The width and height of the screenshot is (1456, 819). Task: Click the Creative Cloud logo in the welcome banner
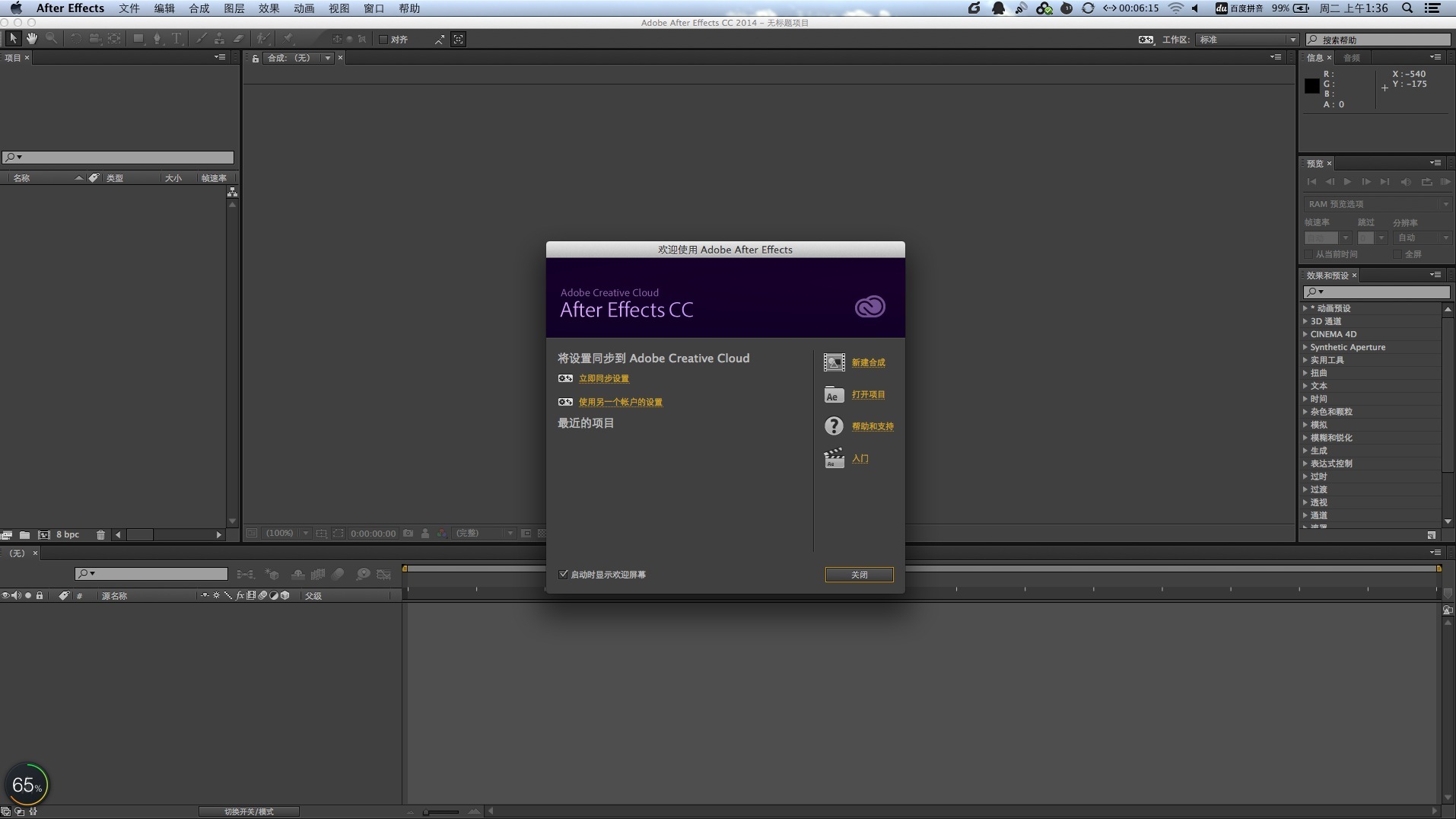click(x=869, y=307)
